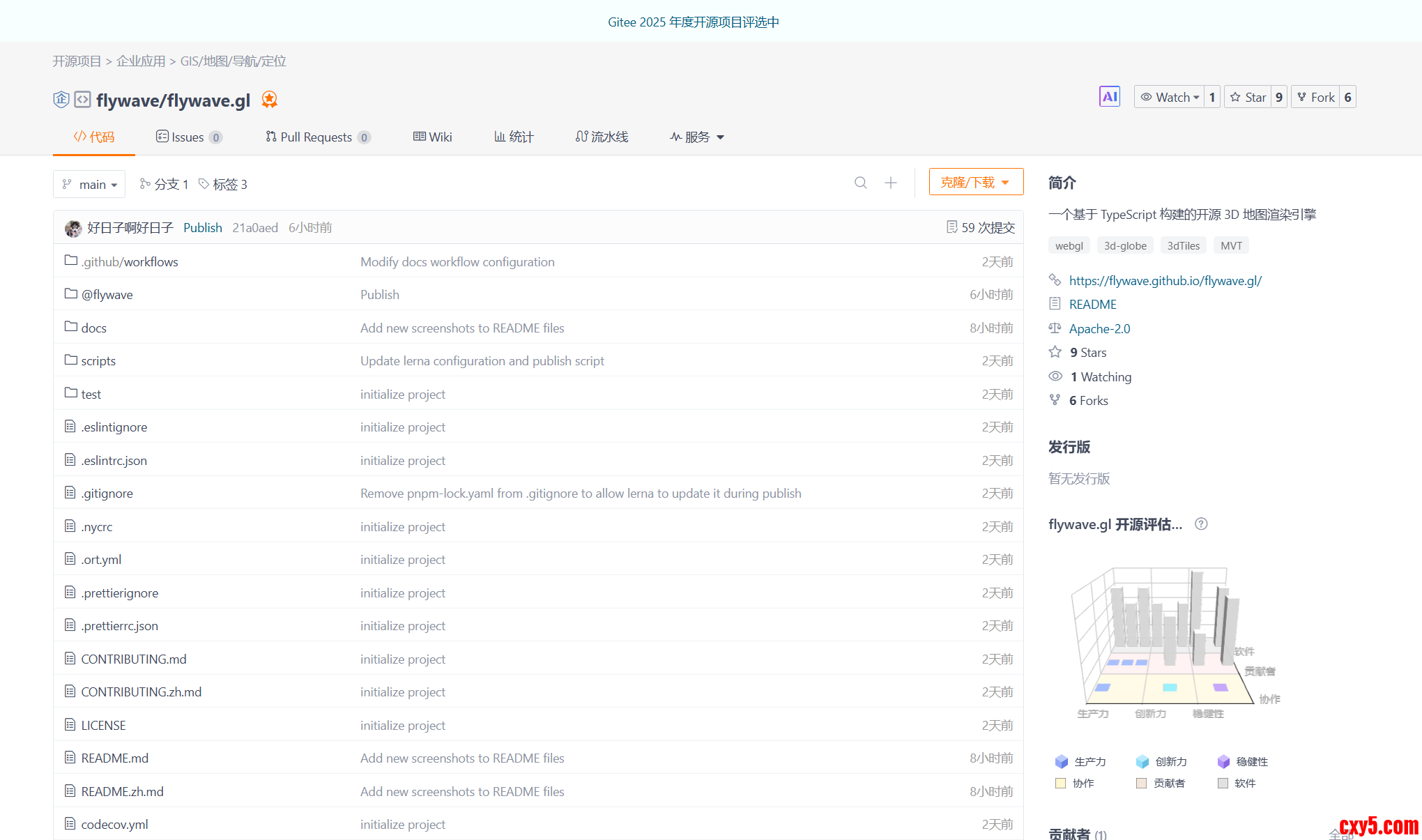Image resolution: width=1422 pixels, height=840 pixels.
Task: Star the flywave.gl repository
Action: click(x=1248, y=97)
